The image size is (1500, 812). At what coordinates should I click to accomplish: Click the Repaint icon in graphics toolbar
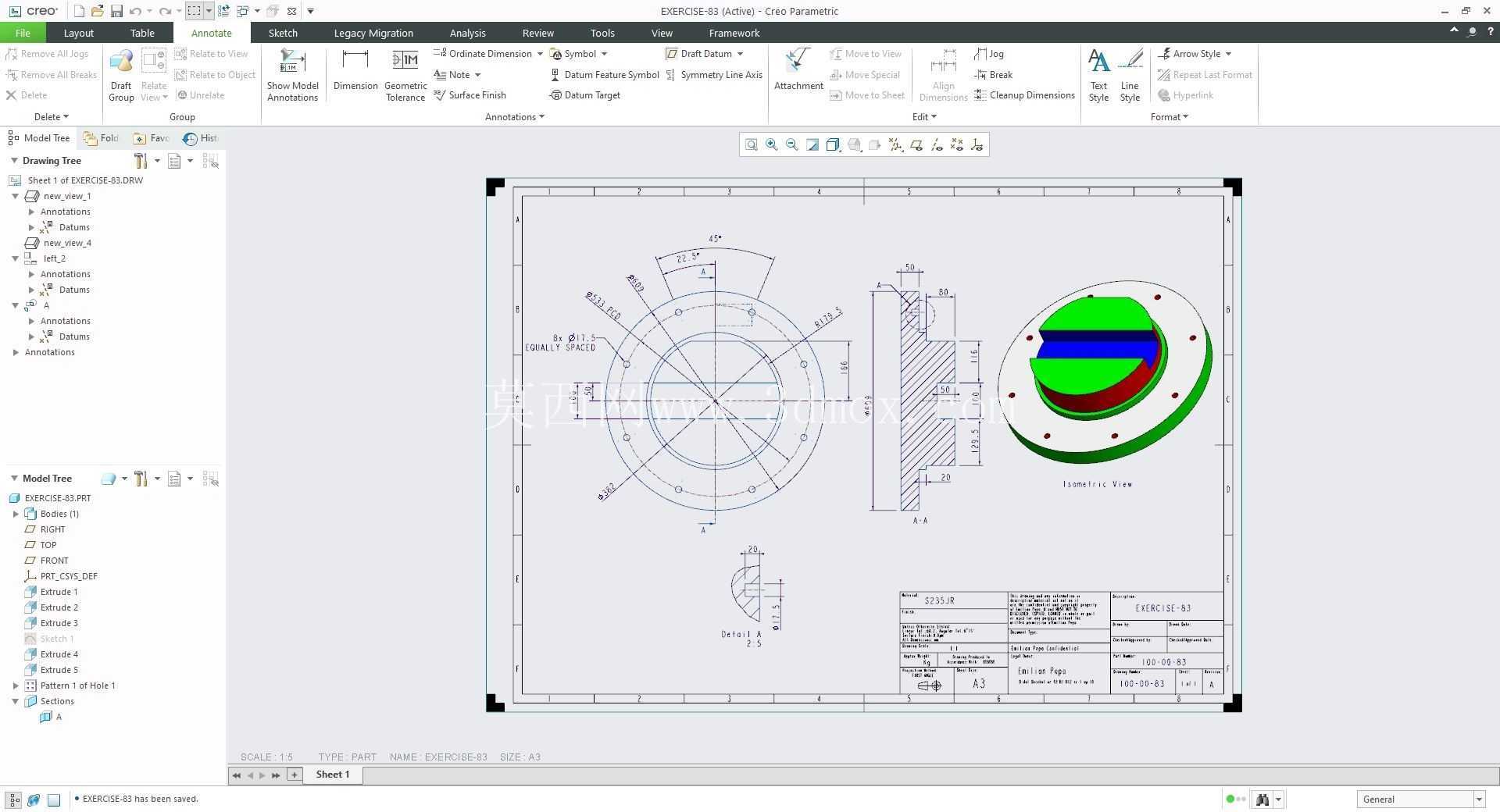point(812,144)
